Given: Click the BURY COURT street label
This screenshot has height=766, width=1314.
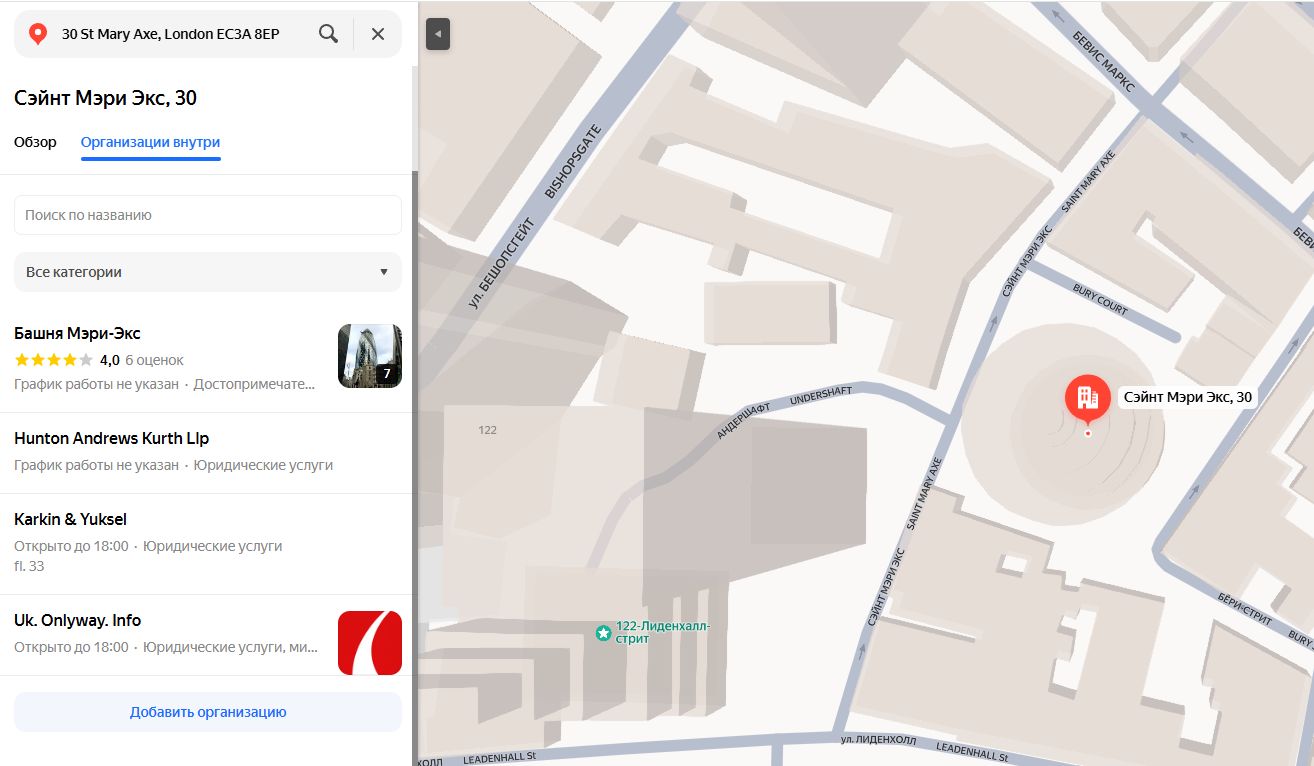Looking at the screenshot, I should [x=1100, y=300].
